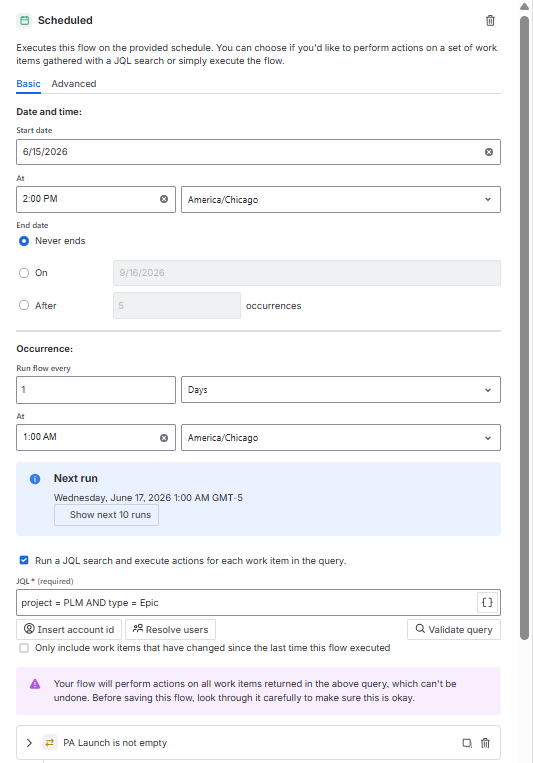Clear the 1:00 AM occurrence time
This screenshot has width=533, height=763.
[x=164, y=438]
